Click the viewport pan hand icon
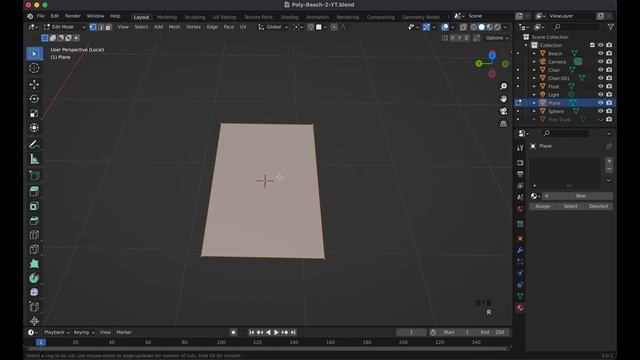The image size is (640, 360). [504, 99]
